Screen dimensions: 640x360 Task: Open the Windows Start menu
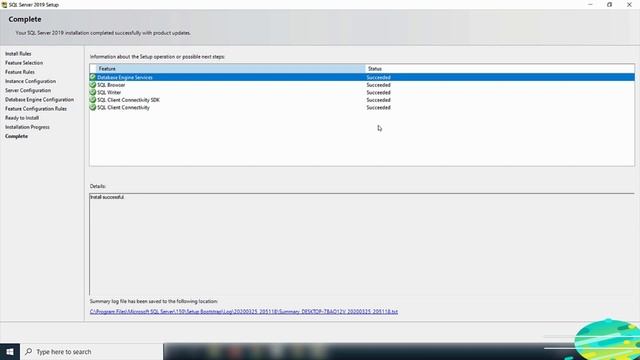(x=10, y=351)
